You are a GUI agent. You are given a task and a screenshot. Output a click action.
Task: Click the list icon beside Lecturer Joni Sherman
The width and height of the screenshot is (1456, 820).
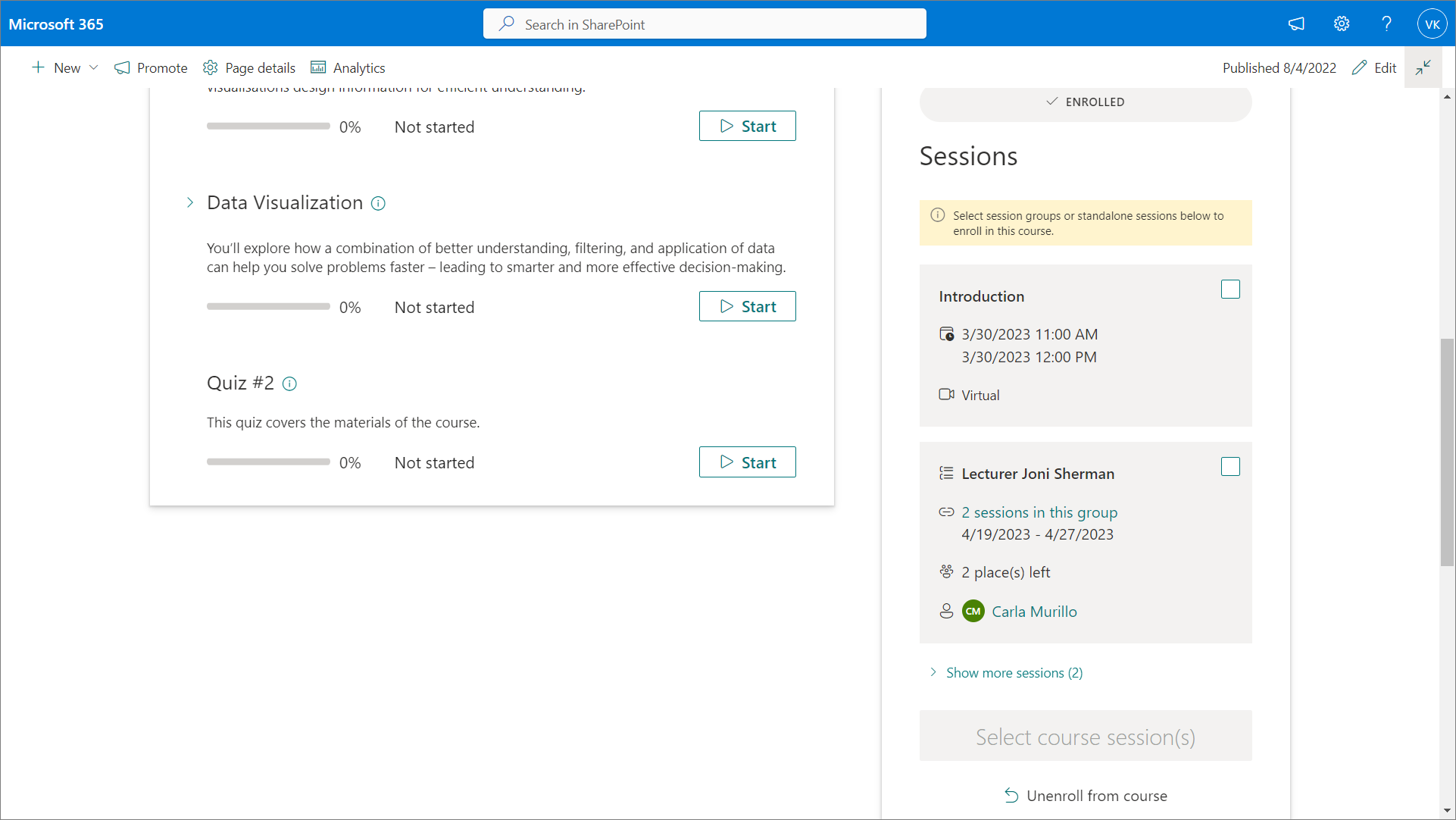946,474
